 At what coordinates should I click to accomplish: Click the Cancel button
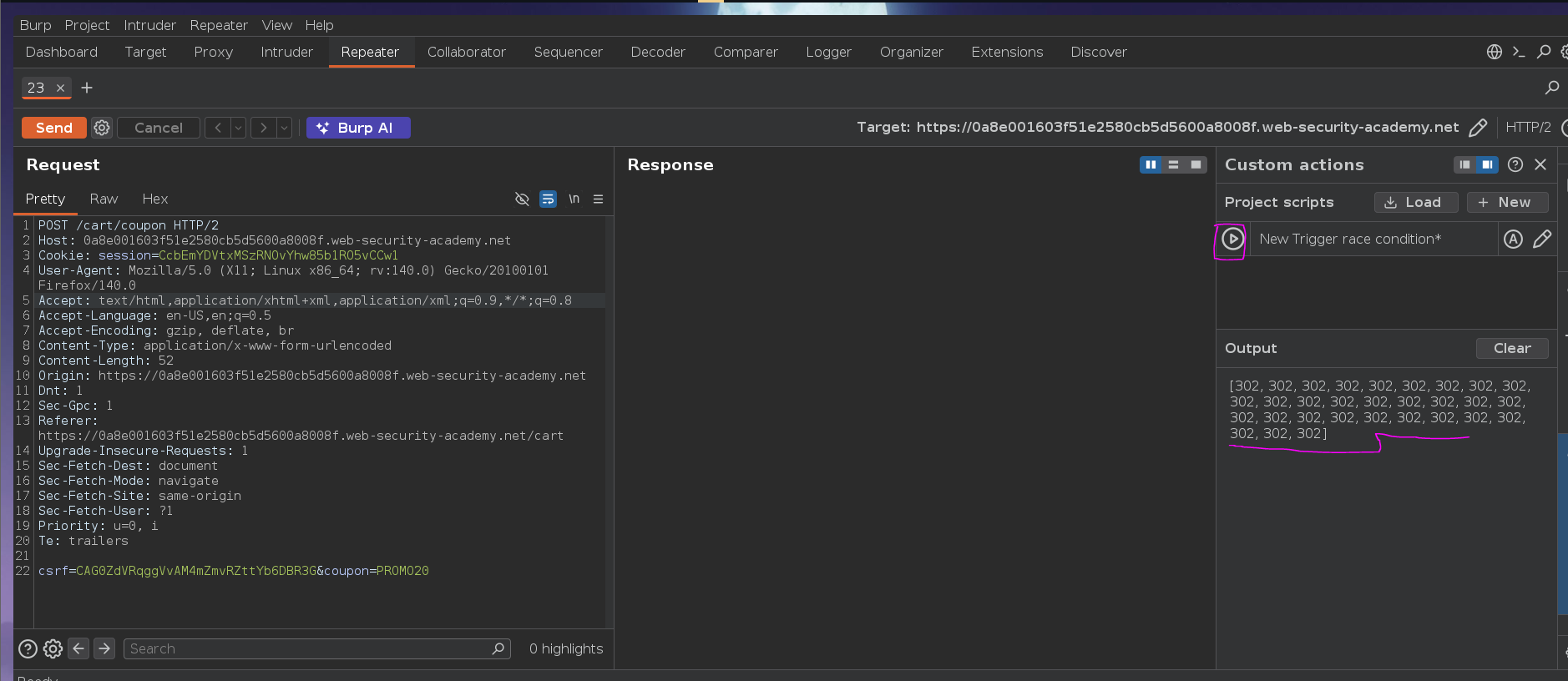(x=159, y=128)
